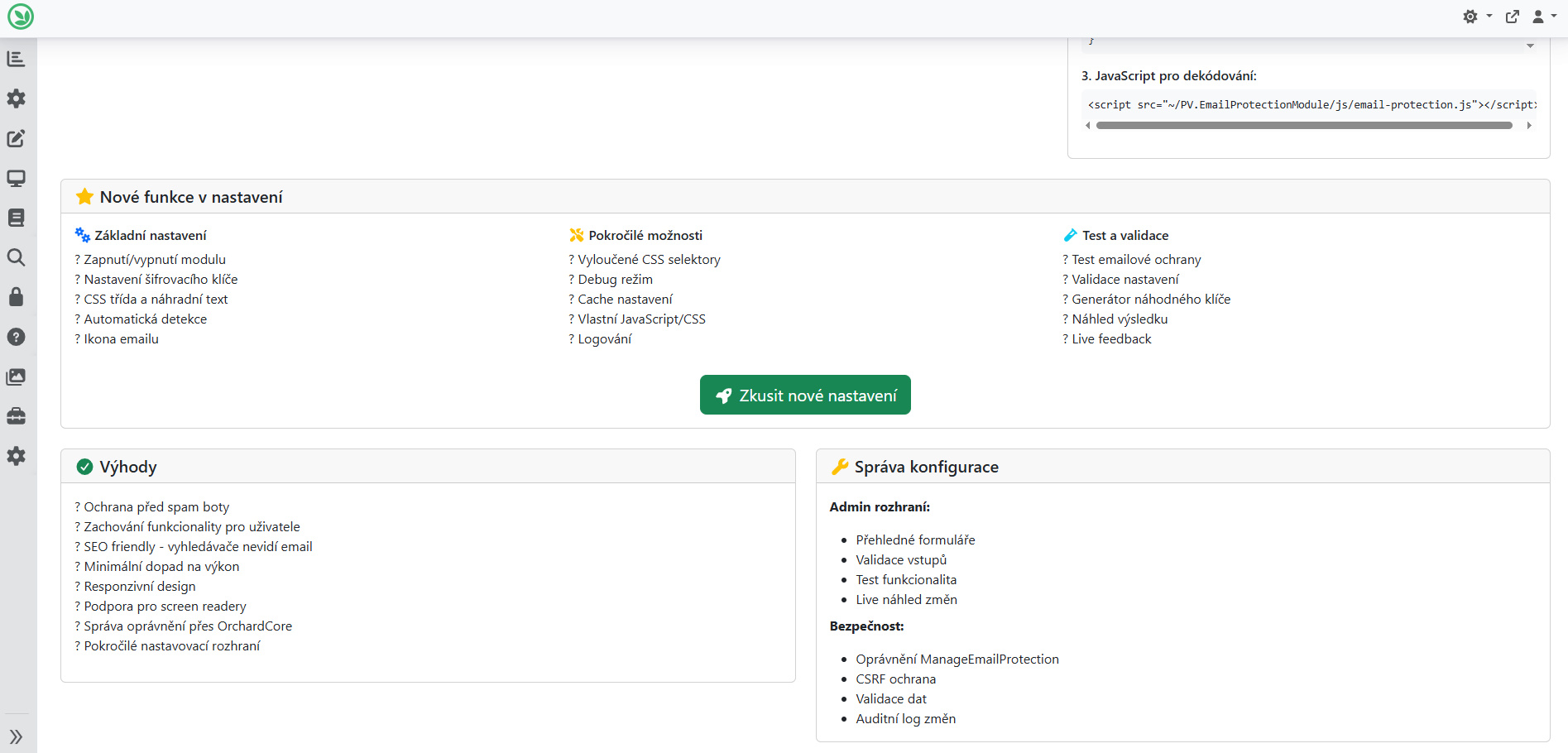Viewport: 1568px width, 753px height.
Task: Click the Logování item
Action: pyautogui.click(x=600, y=339)
